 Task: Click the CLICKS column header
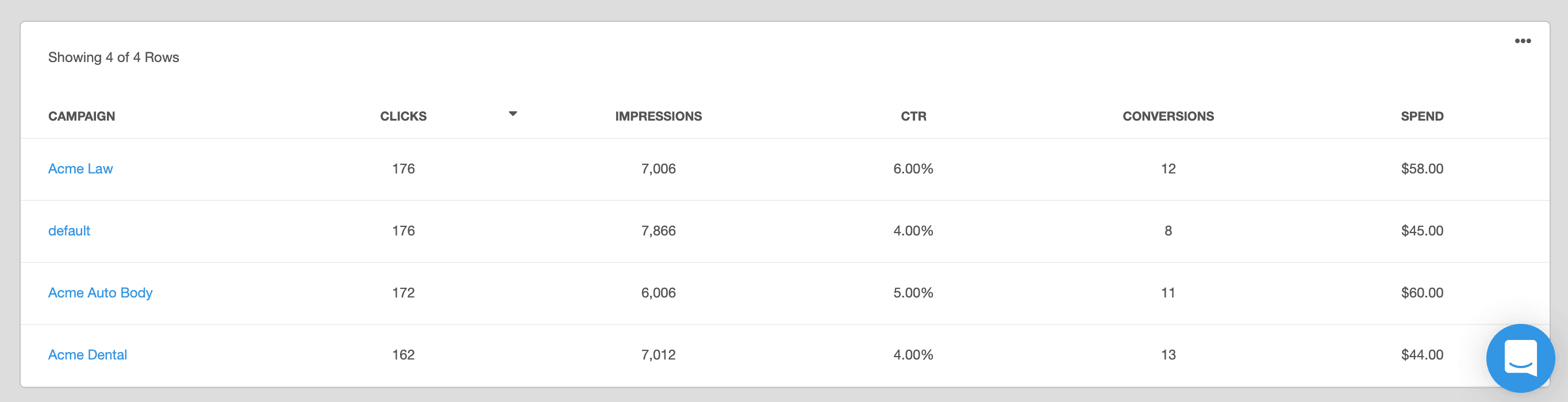point(403,115)
